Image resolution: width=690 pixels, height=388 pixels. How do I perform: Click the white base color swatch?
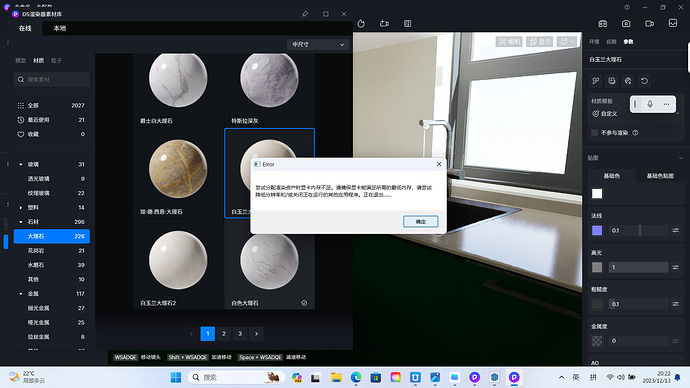(x=597, y=194)
